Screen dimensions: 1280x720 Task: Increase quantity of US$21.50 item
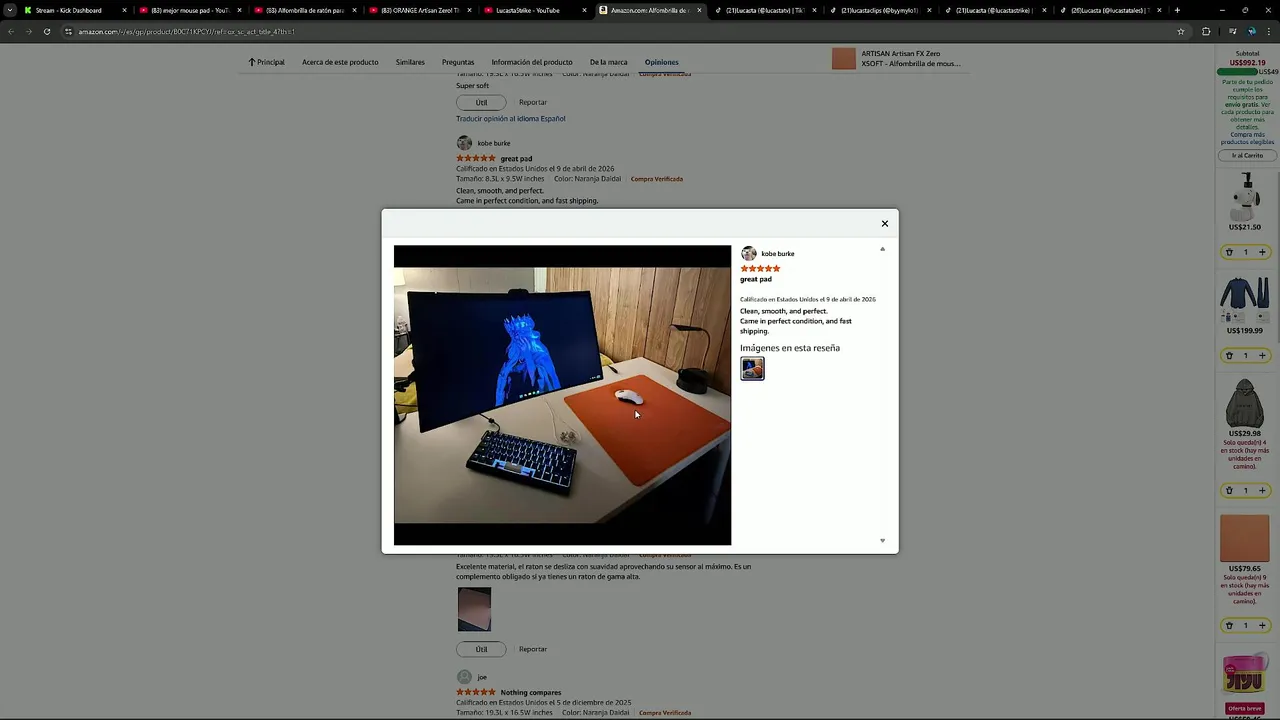pos(1262,252)
